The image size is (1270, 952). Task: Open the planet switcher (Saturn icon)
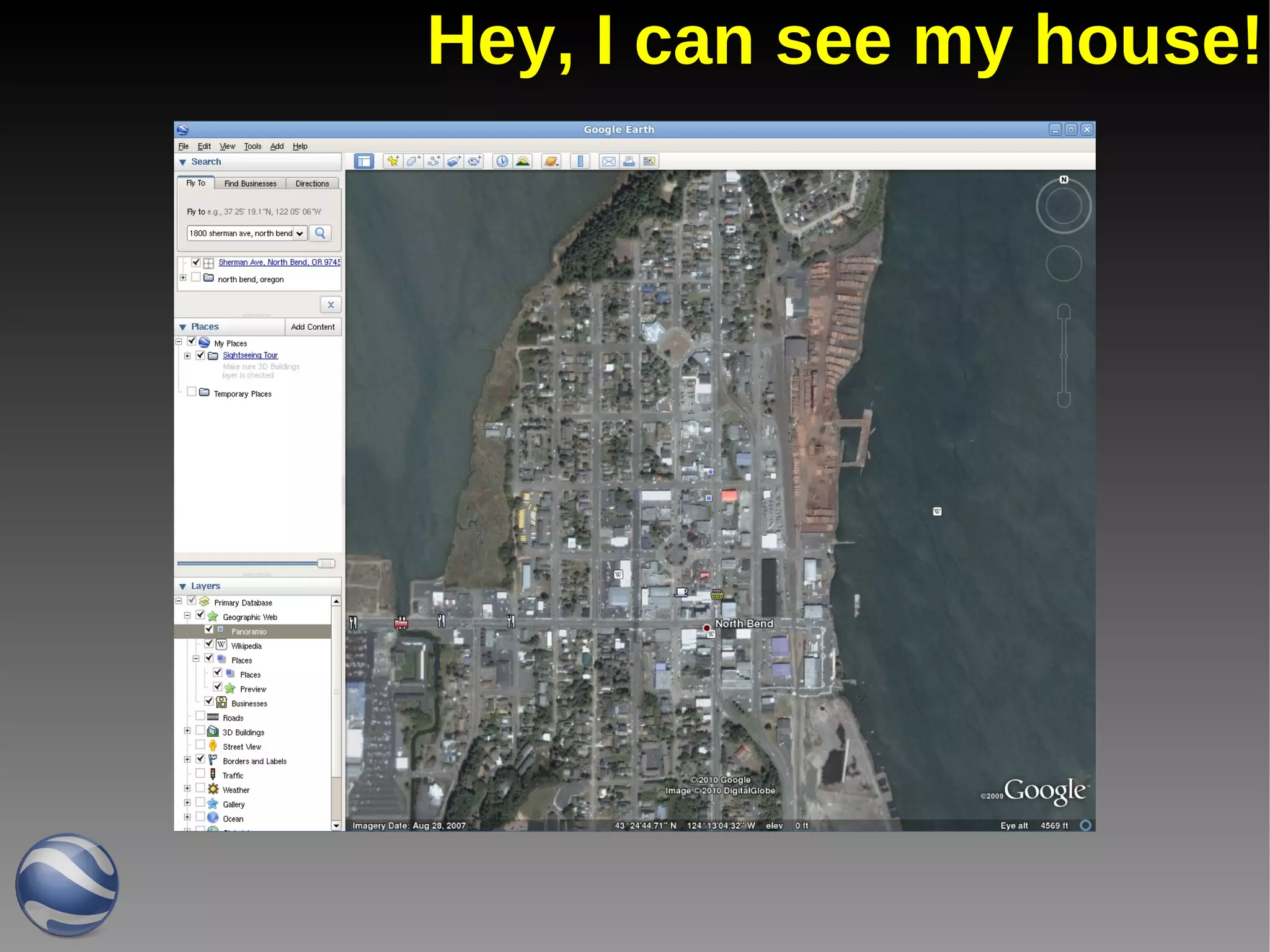(551, 162)
